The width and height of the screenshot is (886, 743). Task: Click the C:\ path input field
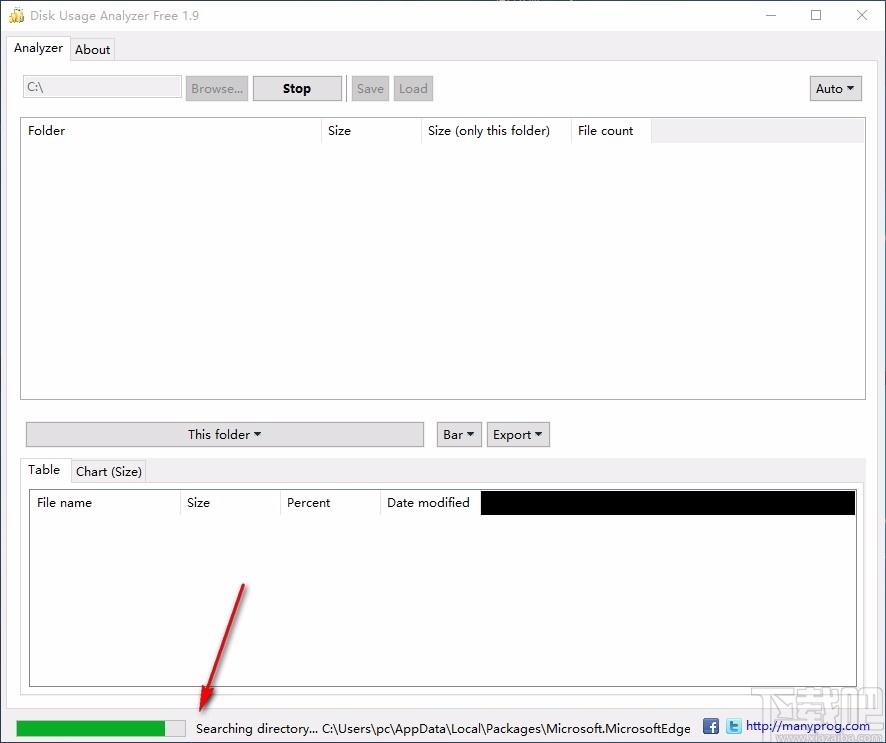coord(101,86)
